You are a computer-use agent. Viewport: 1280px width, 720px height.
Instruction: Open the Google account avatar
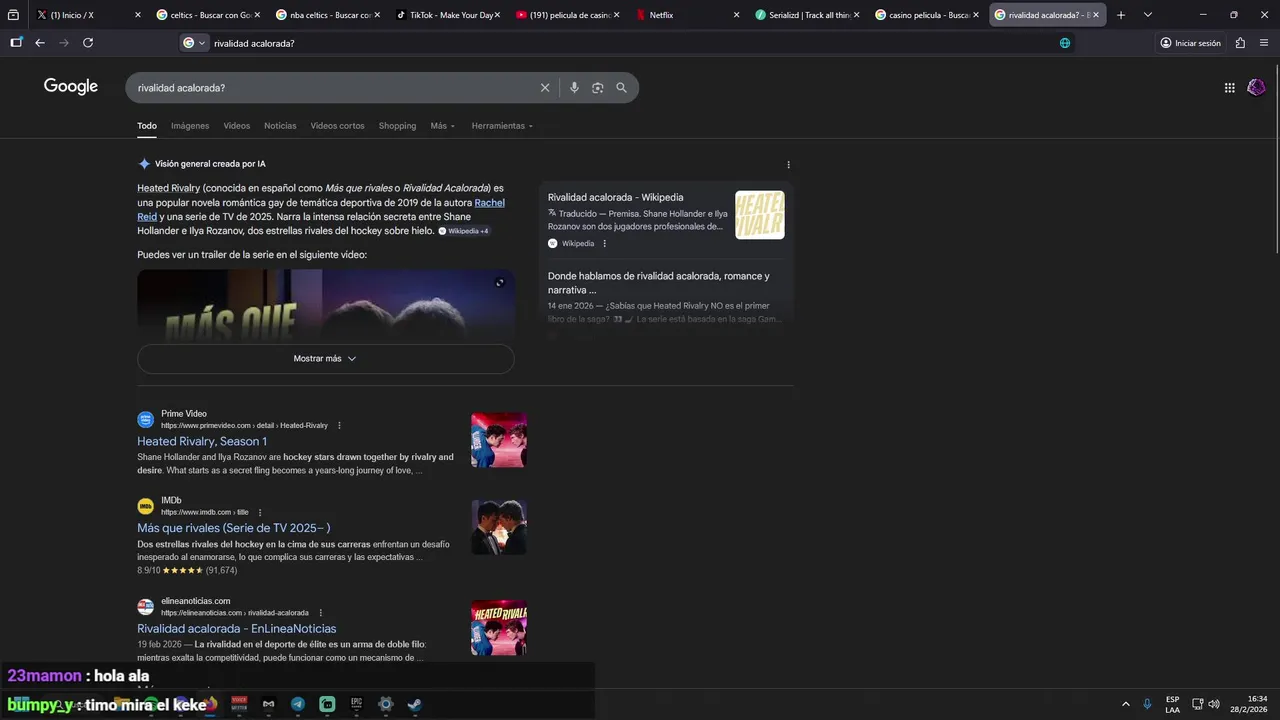pyautogui.click(x=1256, y=87)
